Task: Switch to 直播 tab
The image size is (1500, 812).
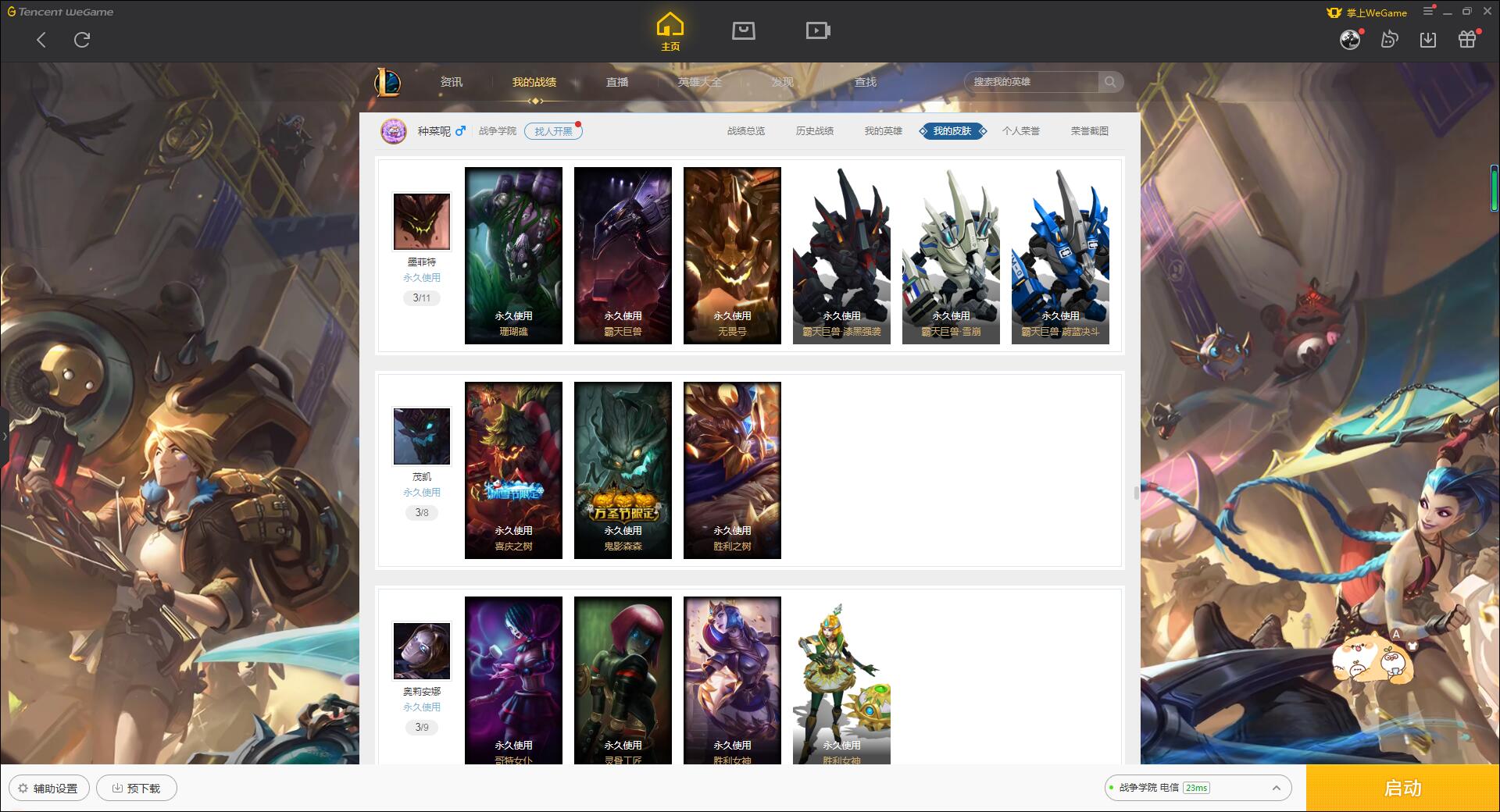Action: (617, 82)
